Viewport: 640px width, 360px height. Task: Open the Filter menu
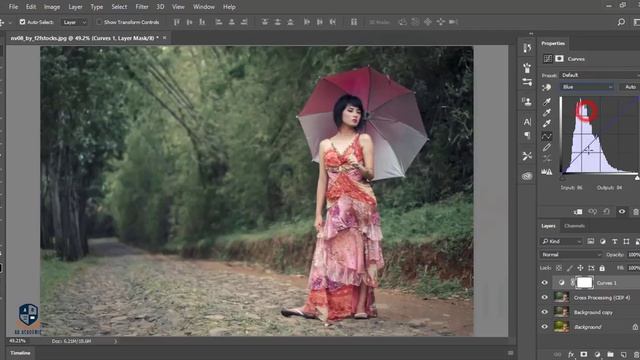point(142,7)
